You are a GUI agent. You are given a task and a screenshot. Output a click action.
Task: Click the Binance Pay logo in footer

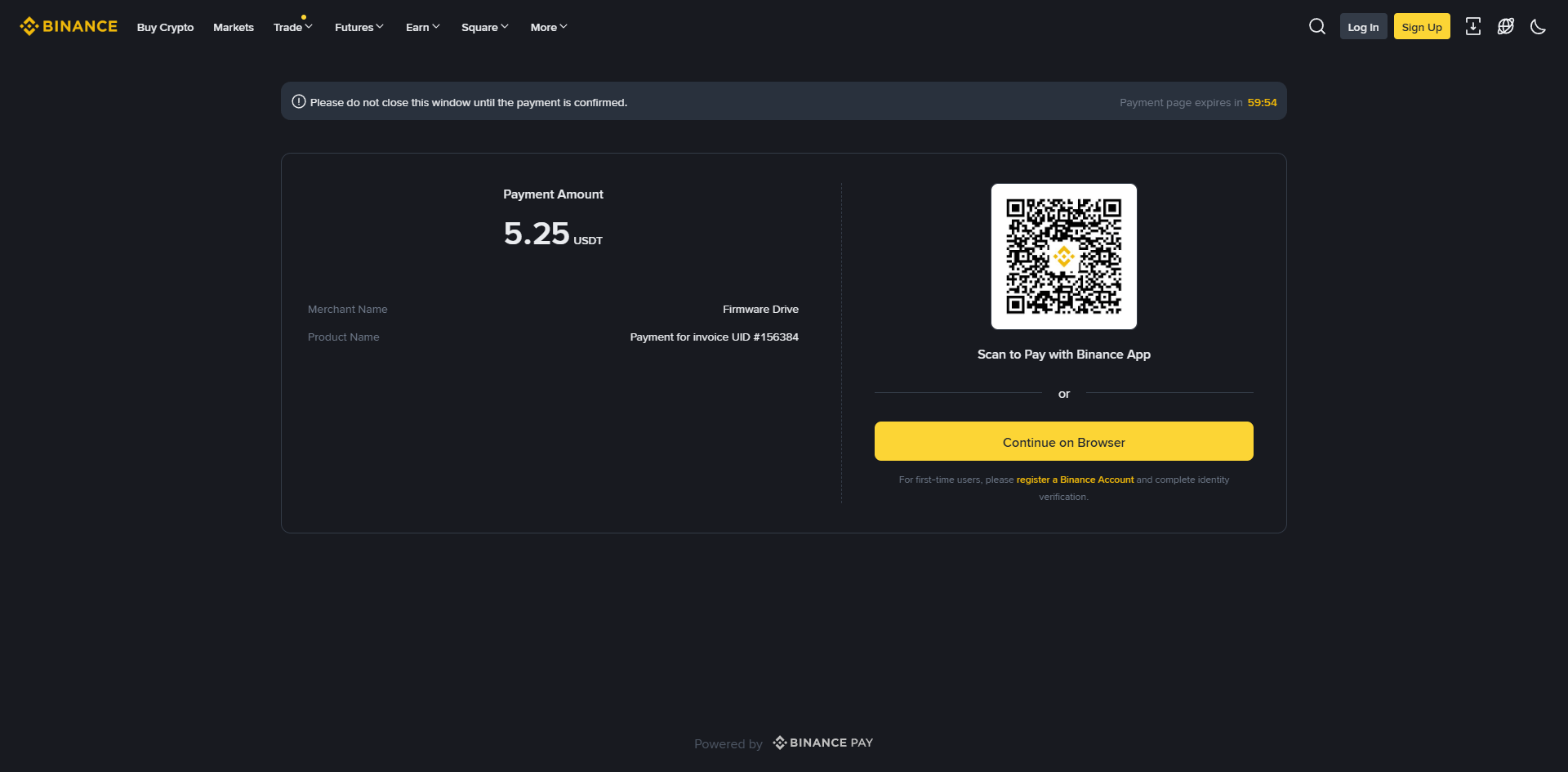click(822, 743)
